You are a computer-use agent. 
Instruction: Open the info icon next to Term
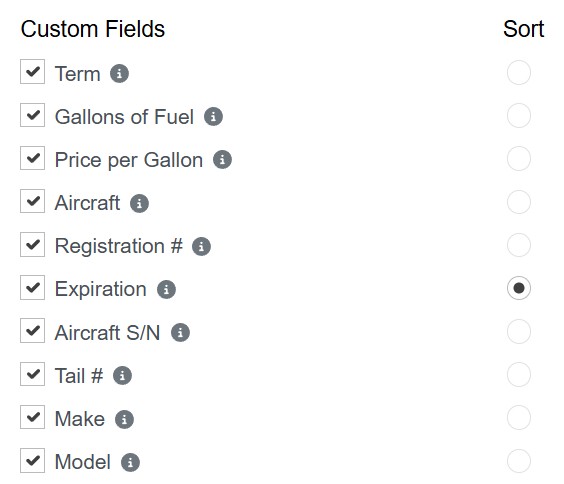click(119, 74)
